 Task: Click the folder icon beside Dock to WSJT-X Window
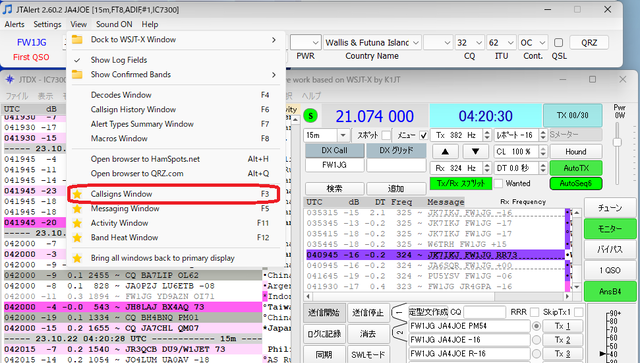pyautogui.click(x=77, y=40)
